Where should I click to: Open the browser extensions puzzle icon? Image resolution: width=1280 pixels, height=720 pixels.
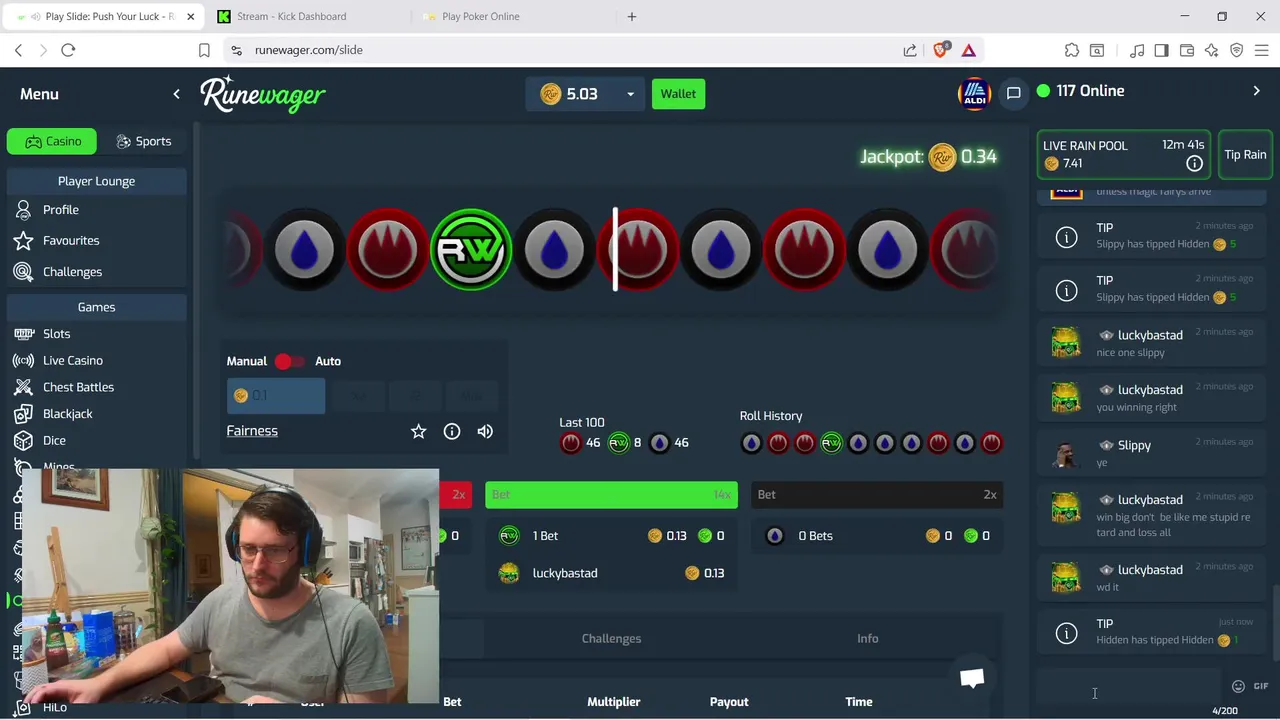point(1072,50)
